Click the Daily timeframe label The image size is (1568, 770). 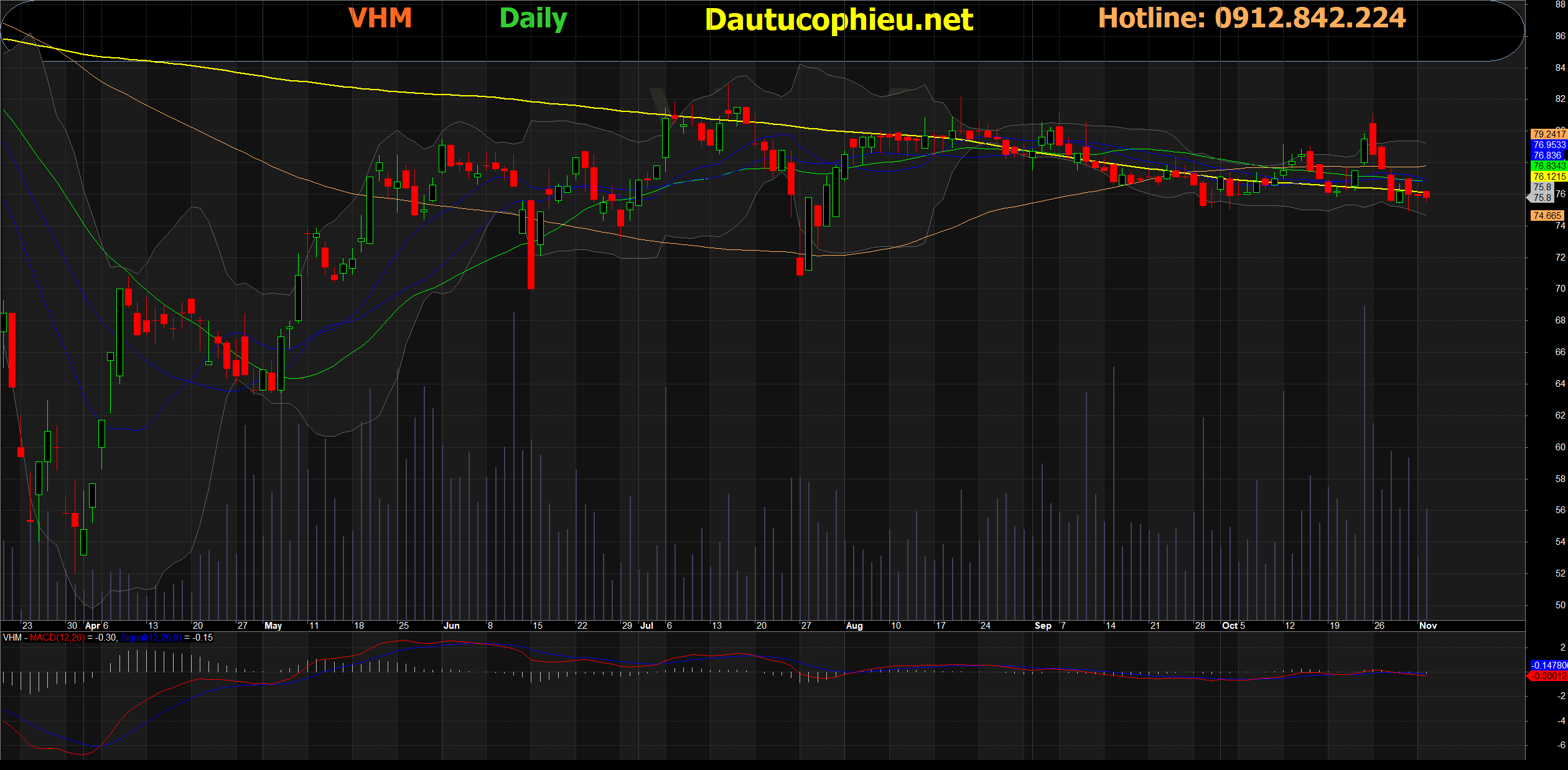tap(533, 19)
